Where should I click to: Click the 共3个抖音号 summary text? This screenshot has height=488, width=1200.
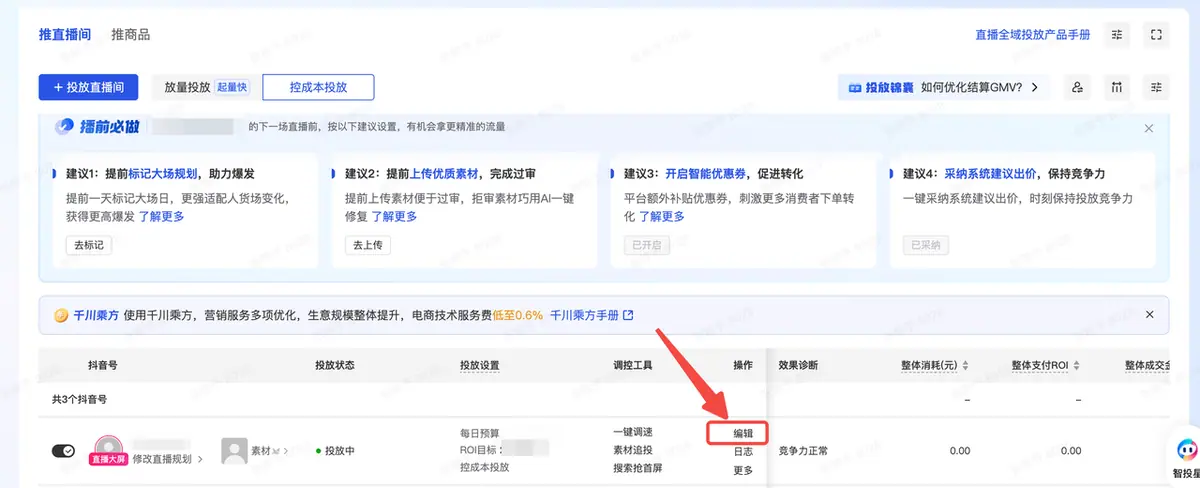click(79, 399)
